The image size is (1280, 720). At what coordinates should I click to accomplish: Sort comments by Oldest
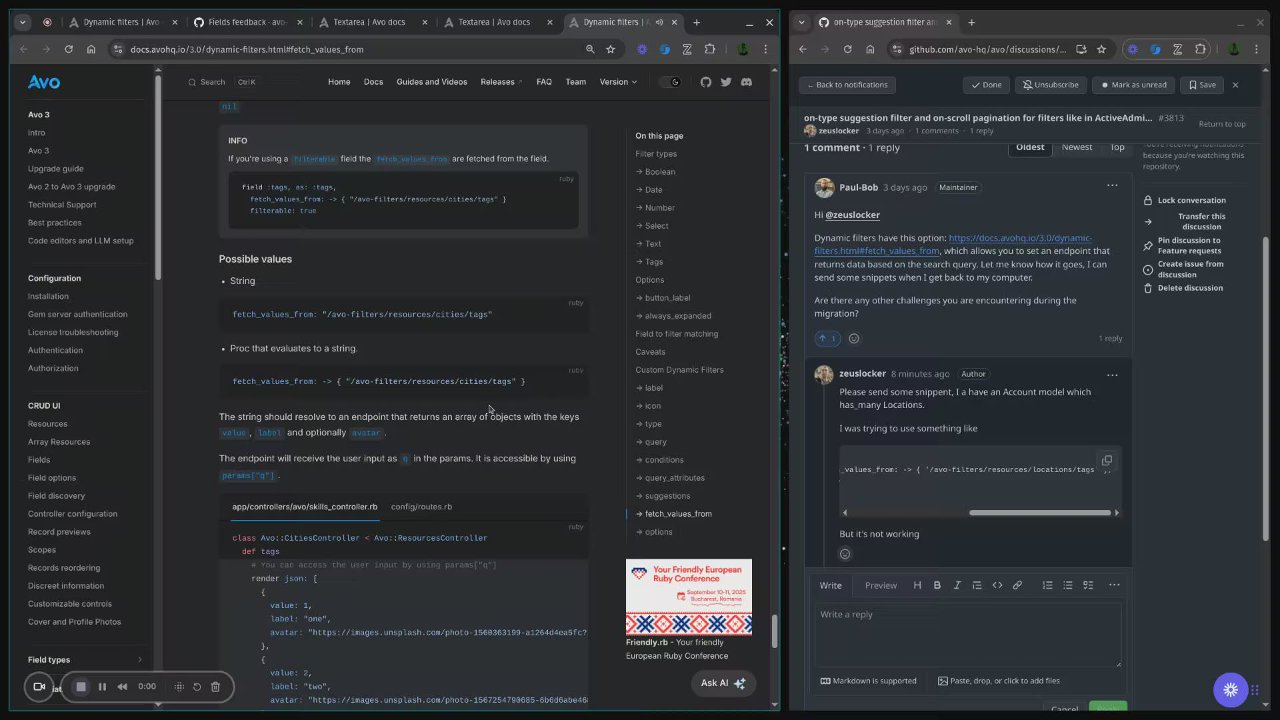click(1030, 147)
